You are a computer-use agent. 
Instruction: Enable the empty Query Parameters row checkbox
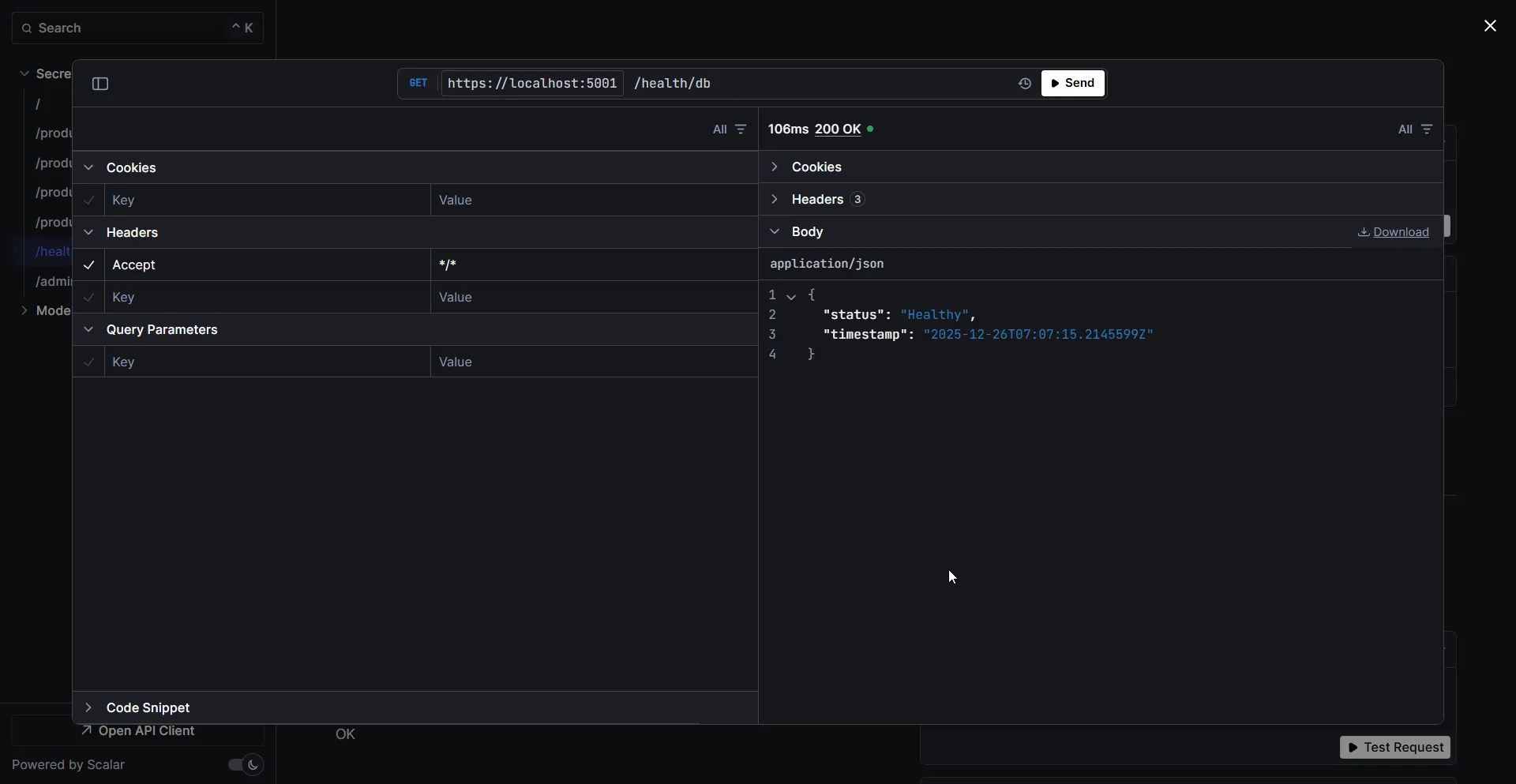89,362
